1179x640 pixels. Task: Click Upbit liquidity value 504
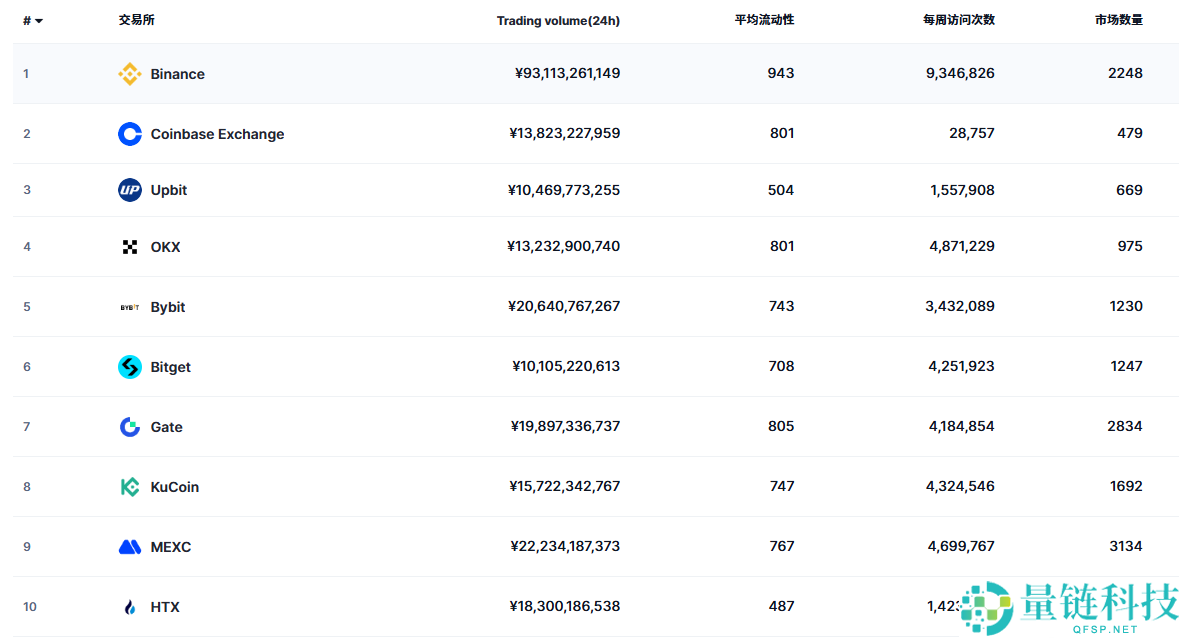(780, 190)
